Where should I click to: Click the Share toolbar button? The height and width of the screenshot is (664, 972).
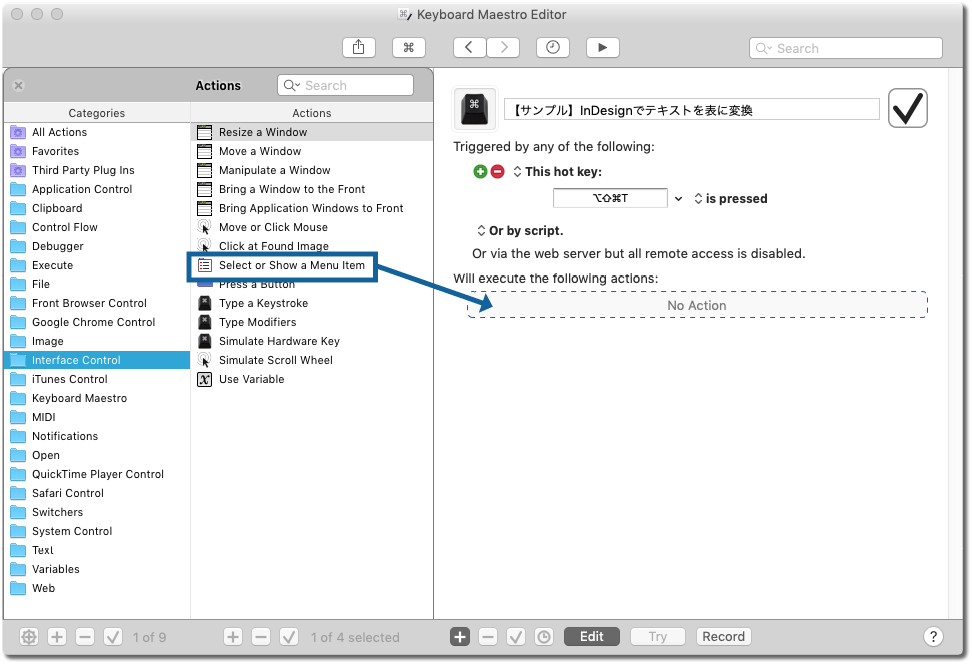[358, 48]
